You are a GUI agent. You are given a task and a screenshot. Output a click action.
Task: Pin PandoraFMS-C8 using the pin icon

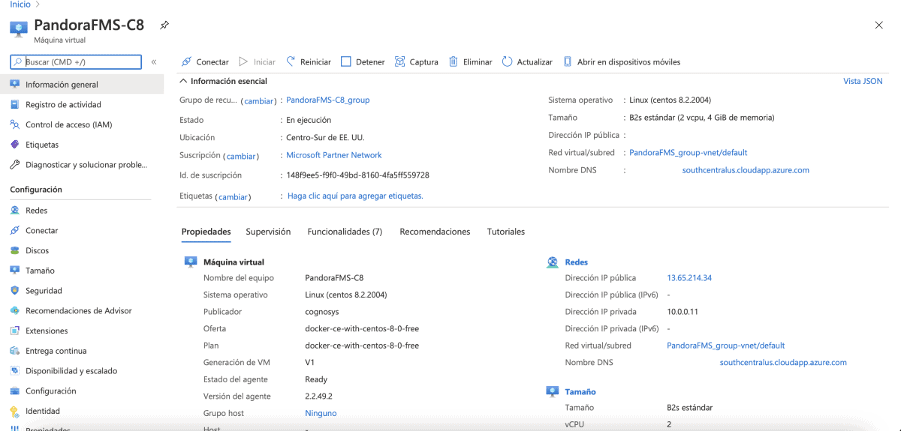click(x=165, y=25)
